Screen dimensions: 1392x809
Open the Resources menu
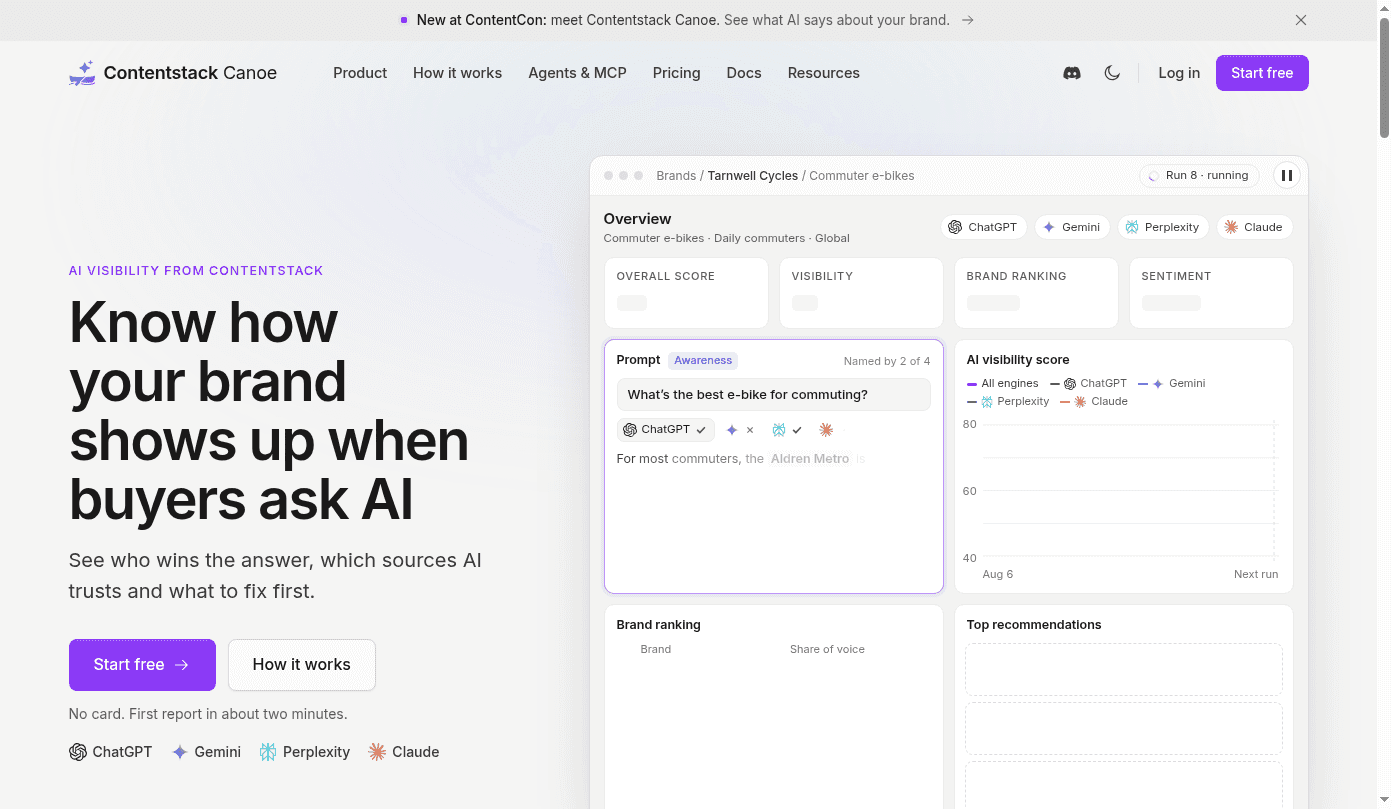pyautogui.click(x=823, y=73)
